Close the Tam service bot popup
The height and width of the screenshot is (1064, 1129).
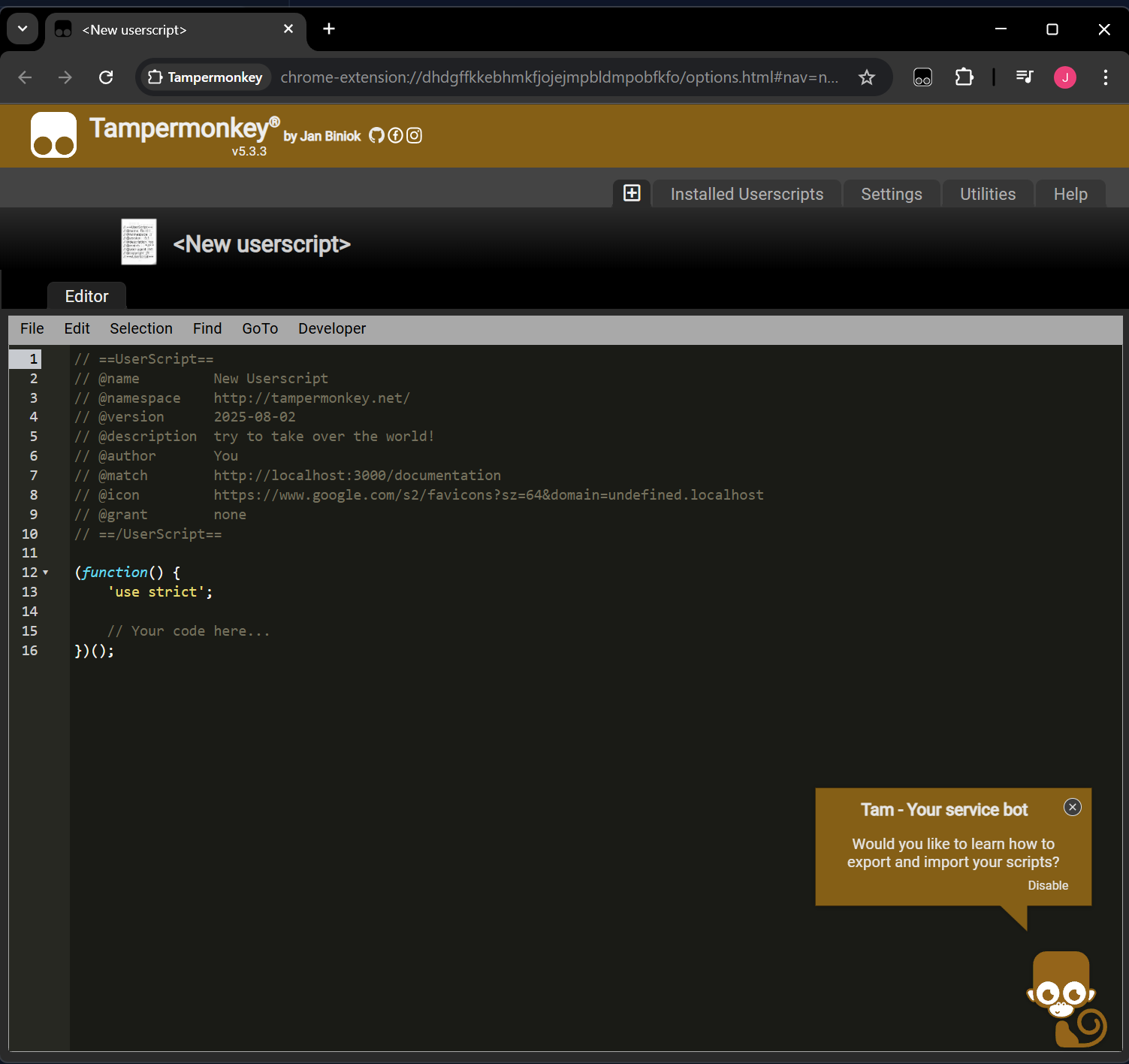[1072, 807]
